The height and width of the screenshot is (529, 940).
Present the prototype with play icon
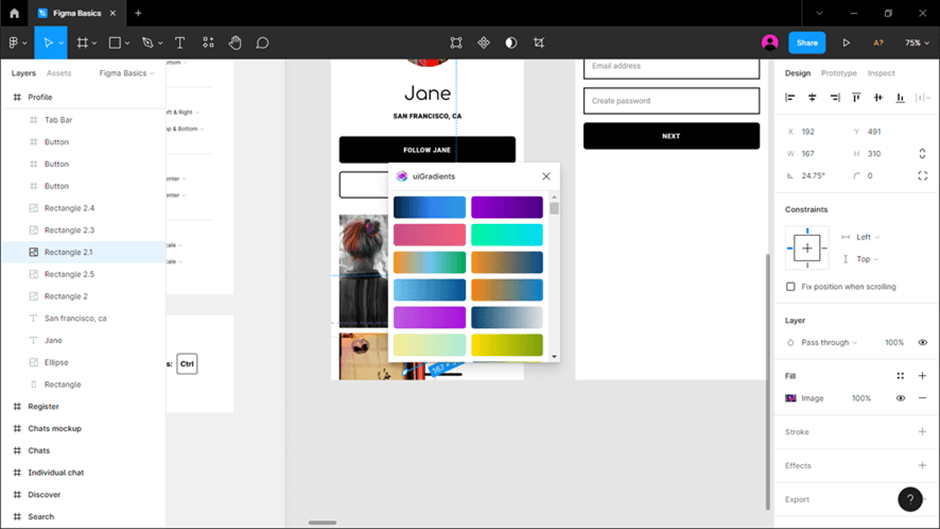(x=846, y=43)
